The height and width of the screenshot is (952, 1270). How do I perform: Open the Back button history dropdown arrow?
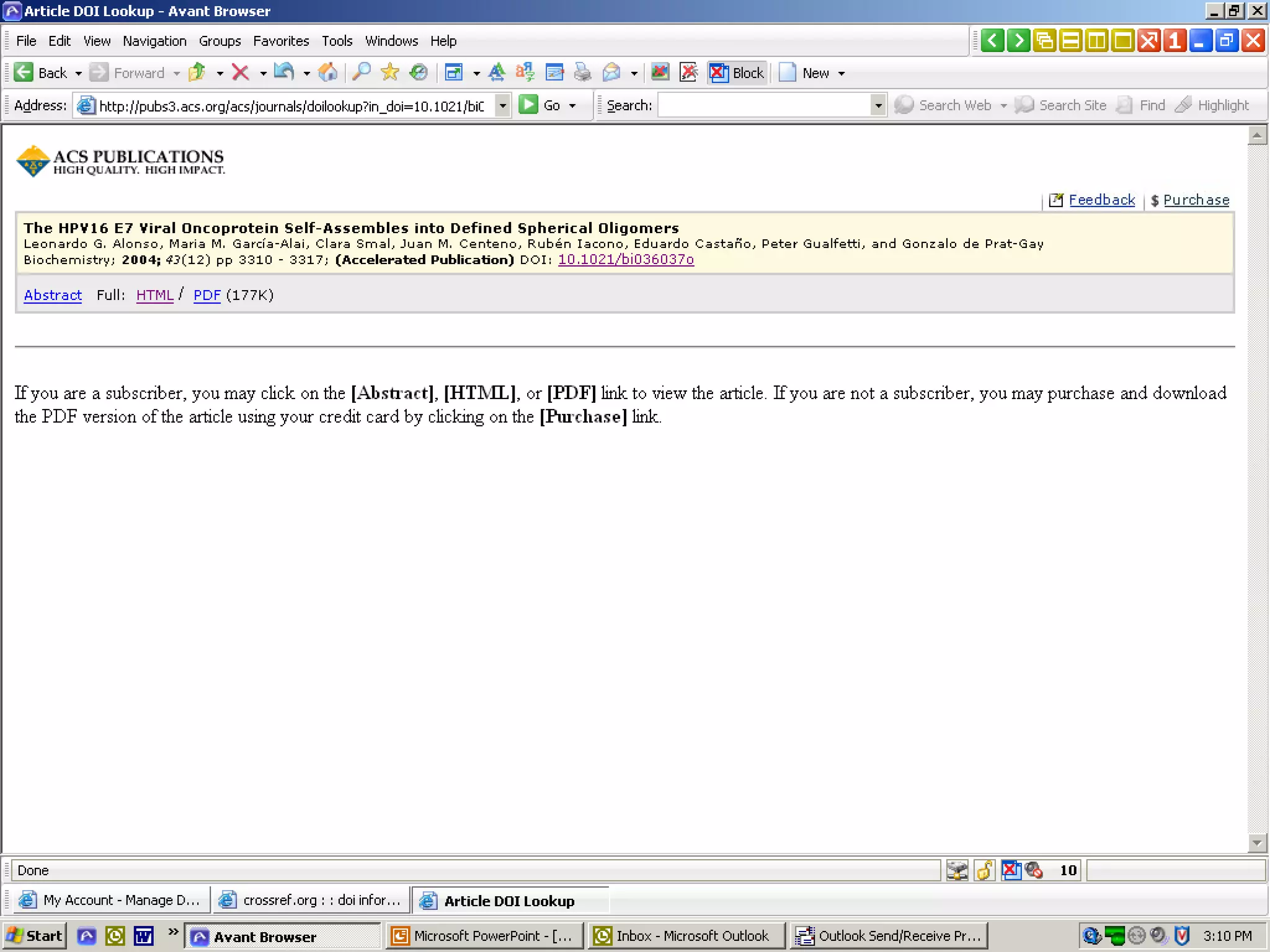[x=78, y=73]
